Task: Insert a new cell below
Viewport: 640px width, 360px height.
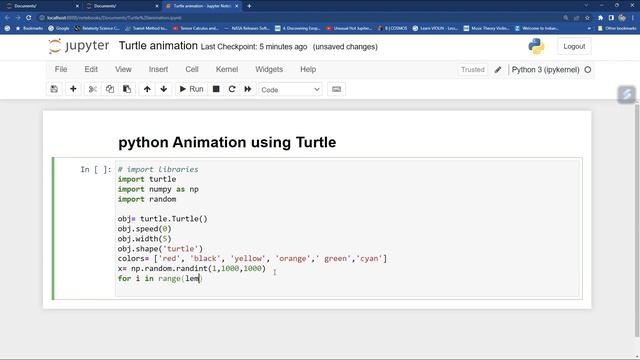Action: pyautogui.click(x=73, y=89)
